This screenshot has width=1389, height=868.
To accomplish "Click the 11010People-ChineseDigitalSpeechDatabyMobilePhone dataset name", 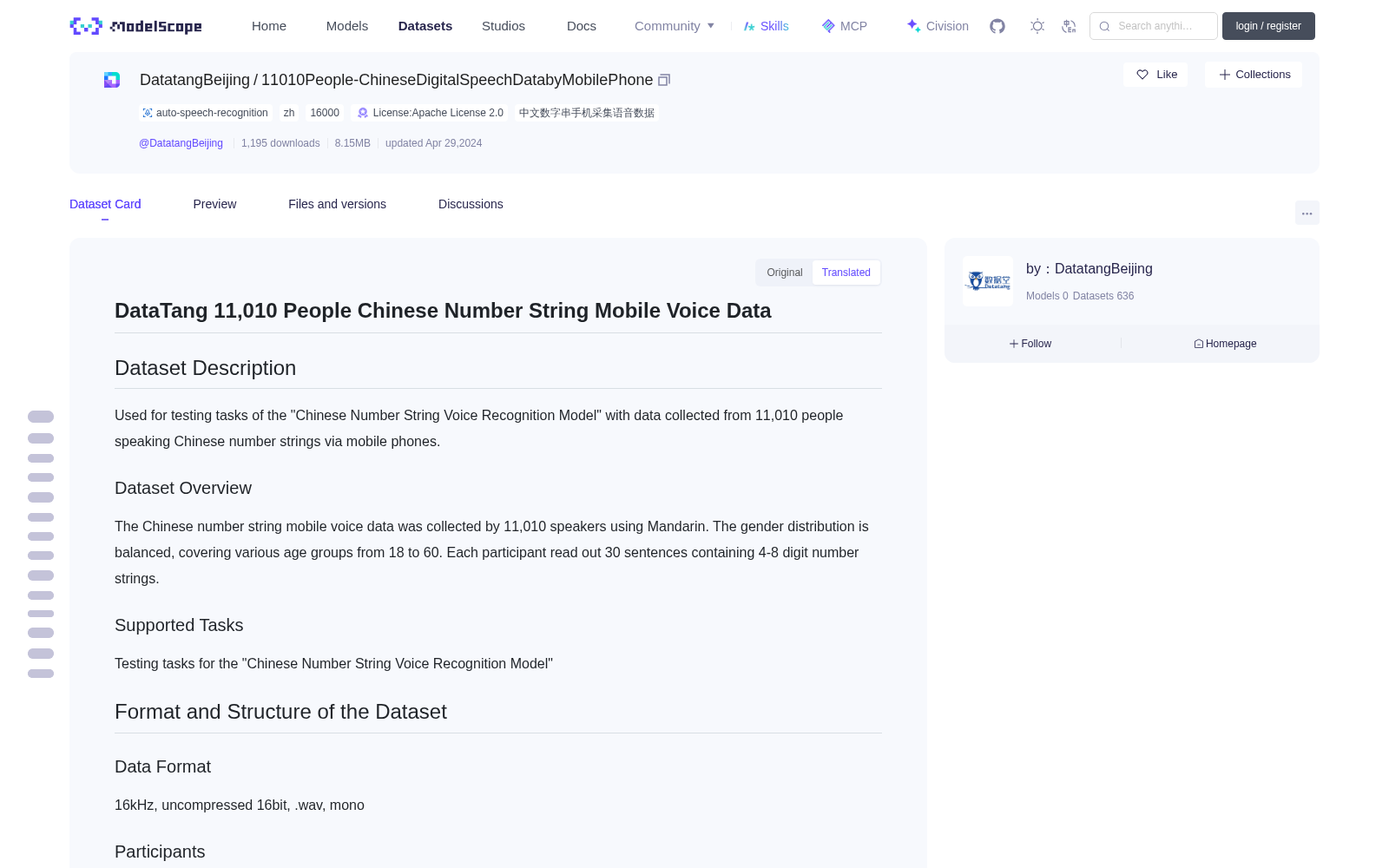I will (457, 80).
